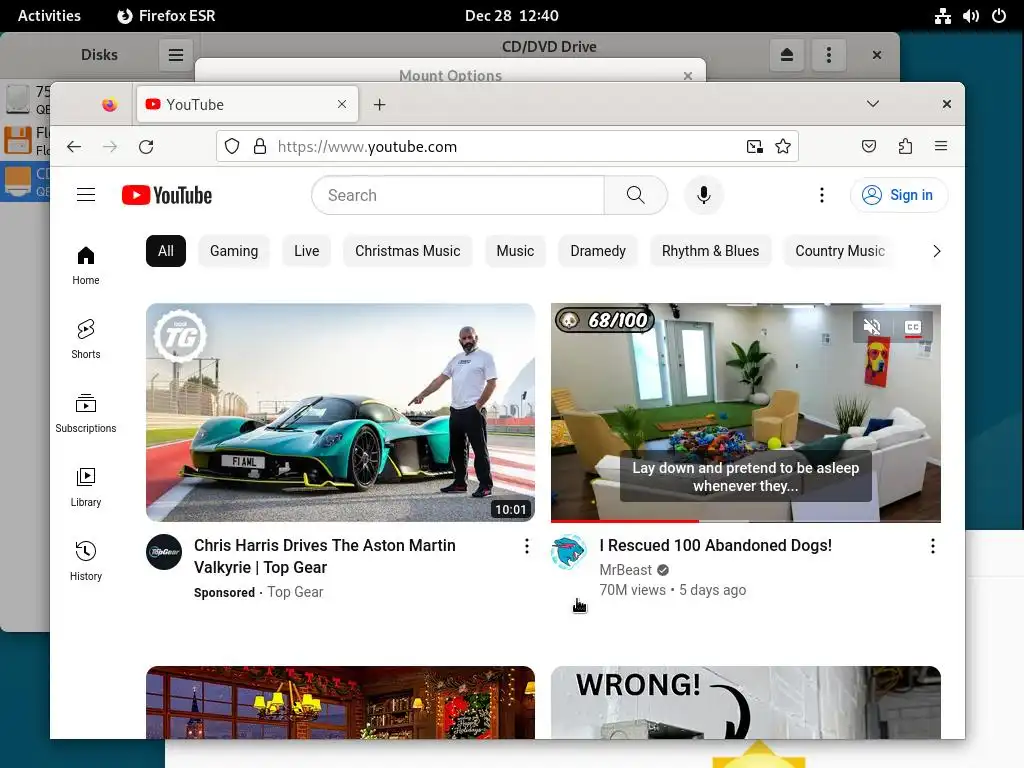The image size is (1024, 768).
Task: Open a new tab with plus button
Action: point(379,104)
